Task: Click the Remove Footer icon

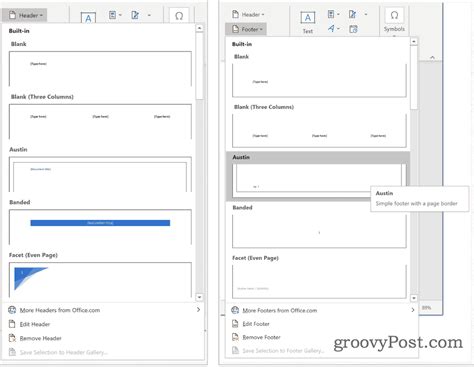Action: (235, 337)
